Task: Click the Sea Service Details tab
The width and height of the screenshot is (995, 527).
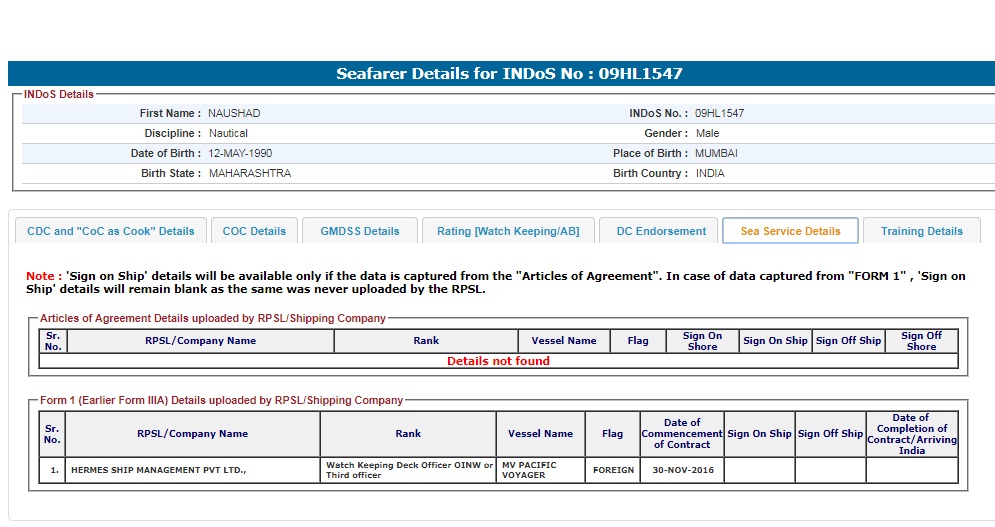Action: coord(790,231)
